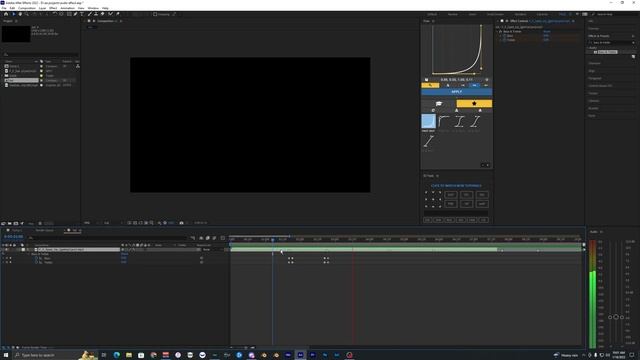Select the Zoom magnifier tool
640x360 pixels.
26,14
